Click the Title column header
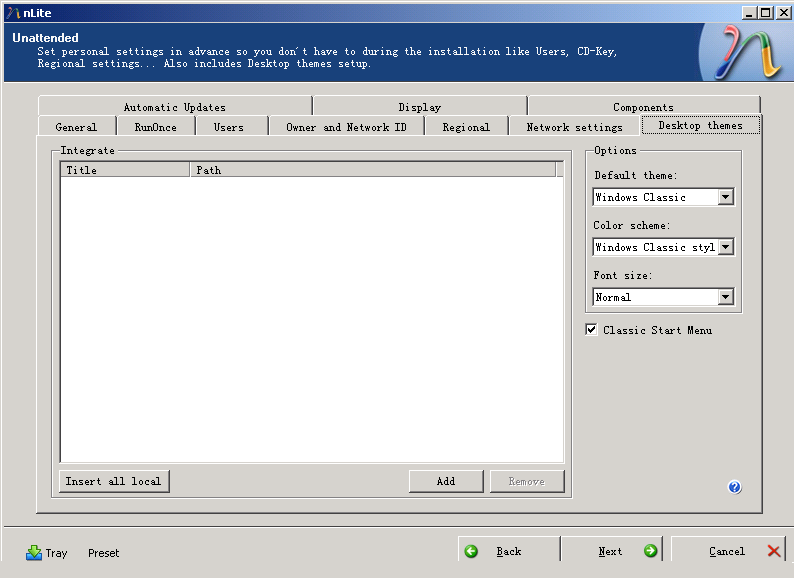The height and width of the screenshot is (578, 794). tap(124, 170)
